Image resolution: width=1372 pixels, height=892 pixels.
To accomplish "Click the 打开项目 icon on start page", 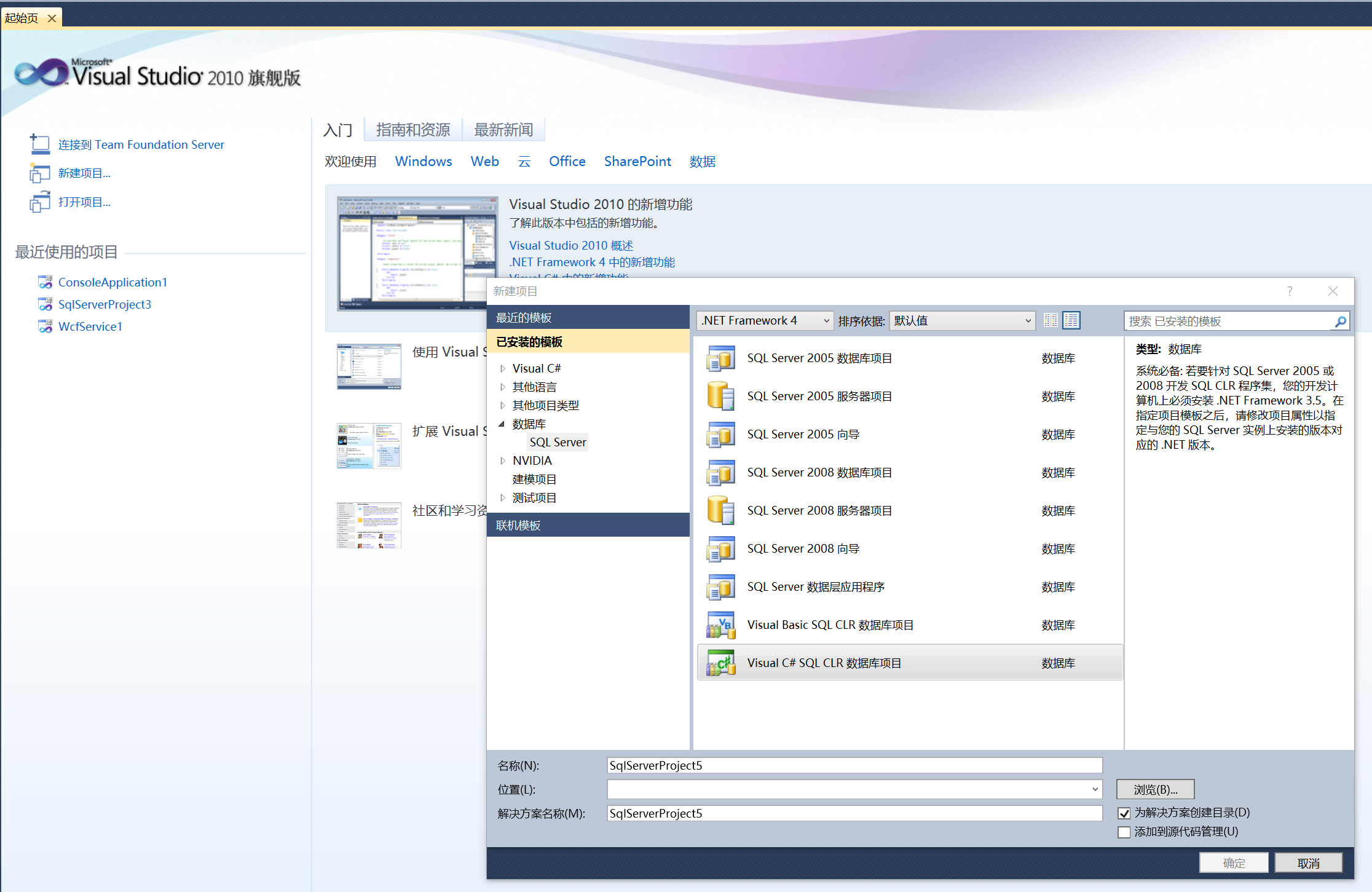I will tap(40, 202).
